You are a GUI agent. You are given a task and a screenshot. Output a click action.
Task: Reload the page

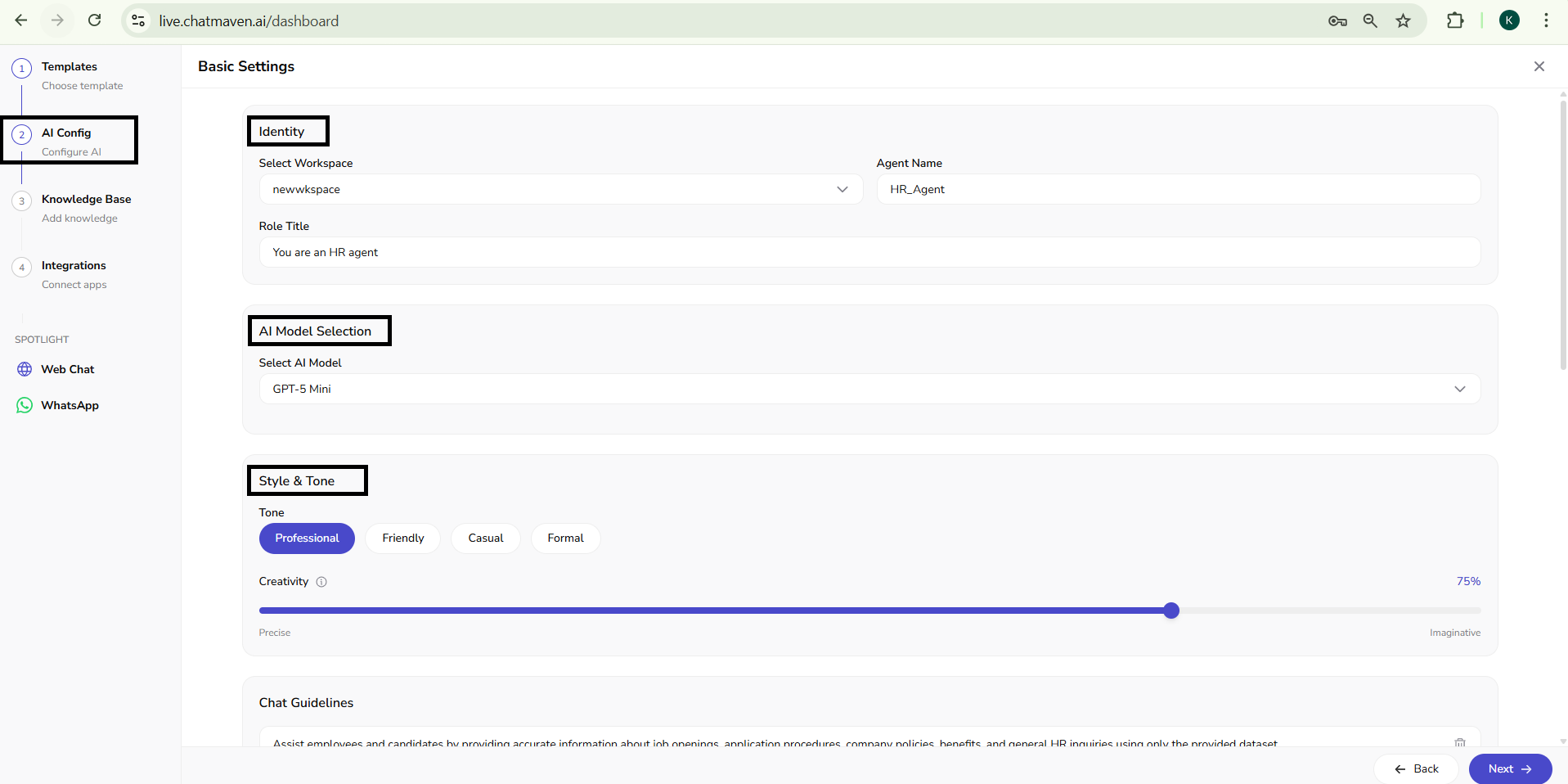click(x=95, y=20)
